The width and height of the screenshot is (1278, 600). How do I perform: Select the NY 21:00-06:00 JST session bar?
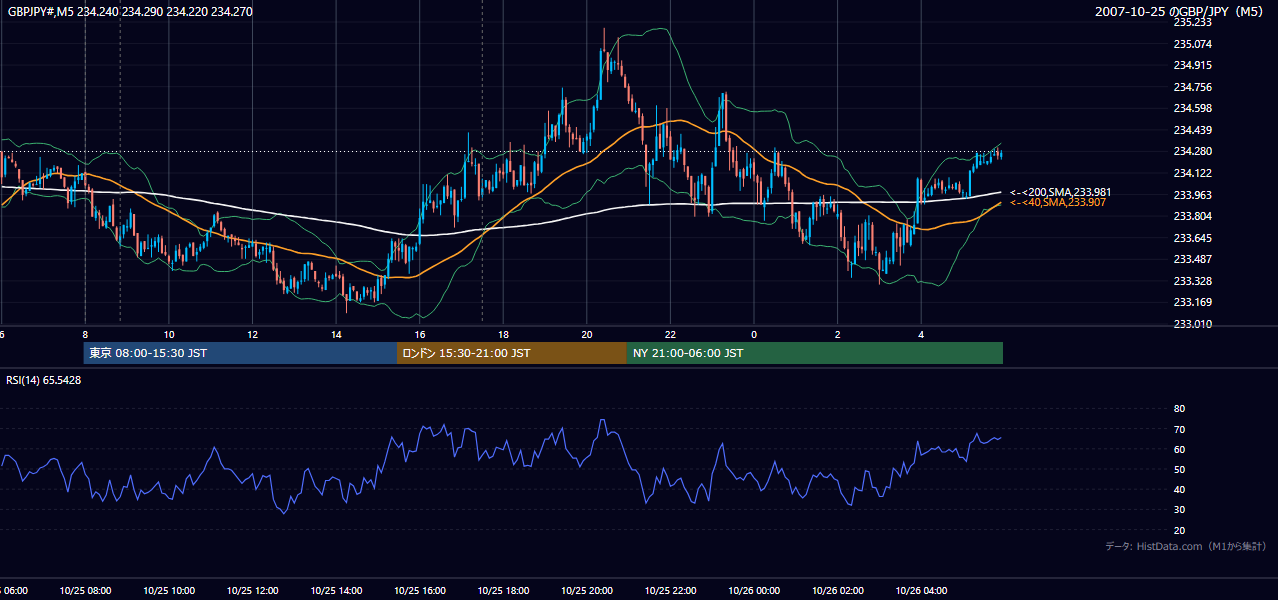pos(815,353)
